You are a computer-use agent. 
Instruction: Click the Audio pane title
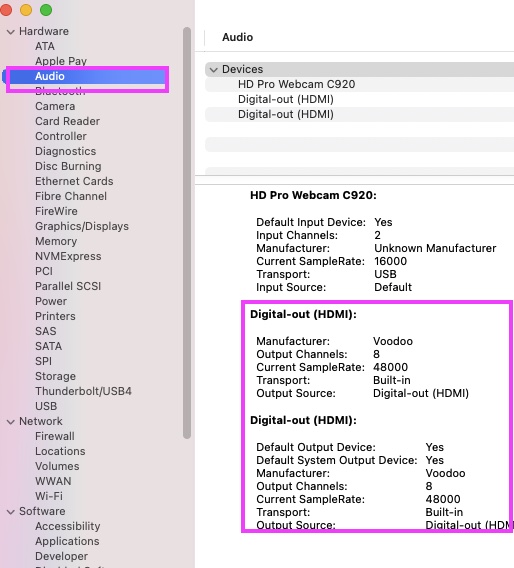pyautogui.click(x=238, y=37)
